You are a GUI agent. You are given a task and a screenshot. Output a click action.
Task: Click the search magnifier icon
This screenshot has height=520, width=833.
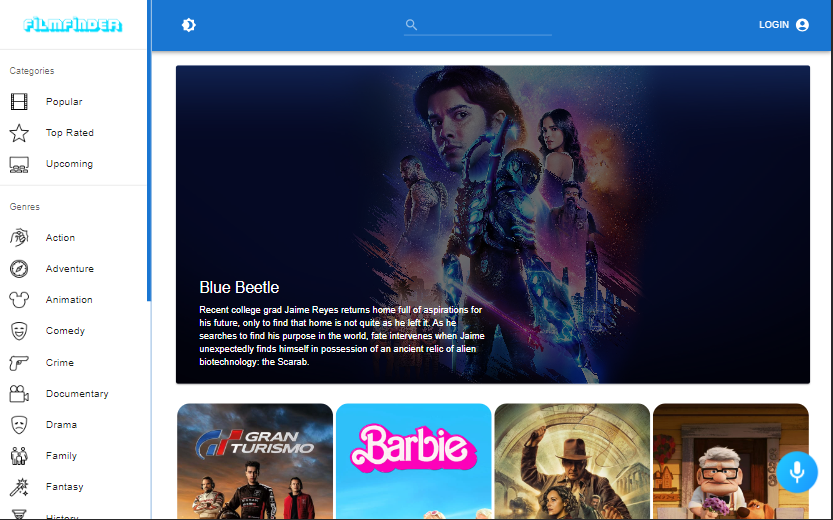[411, 24]
